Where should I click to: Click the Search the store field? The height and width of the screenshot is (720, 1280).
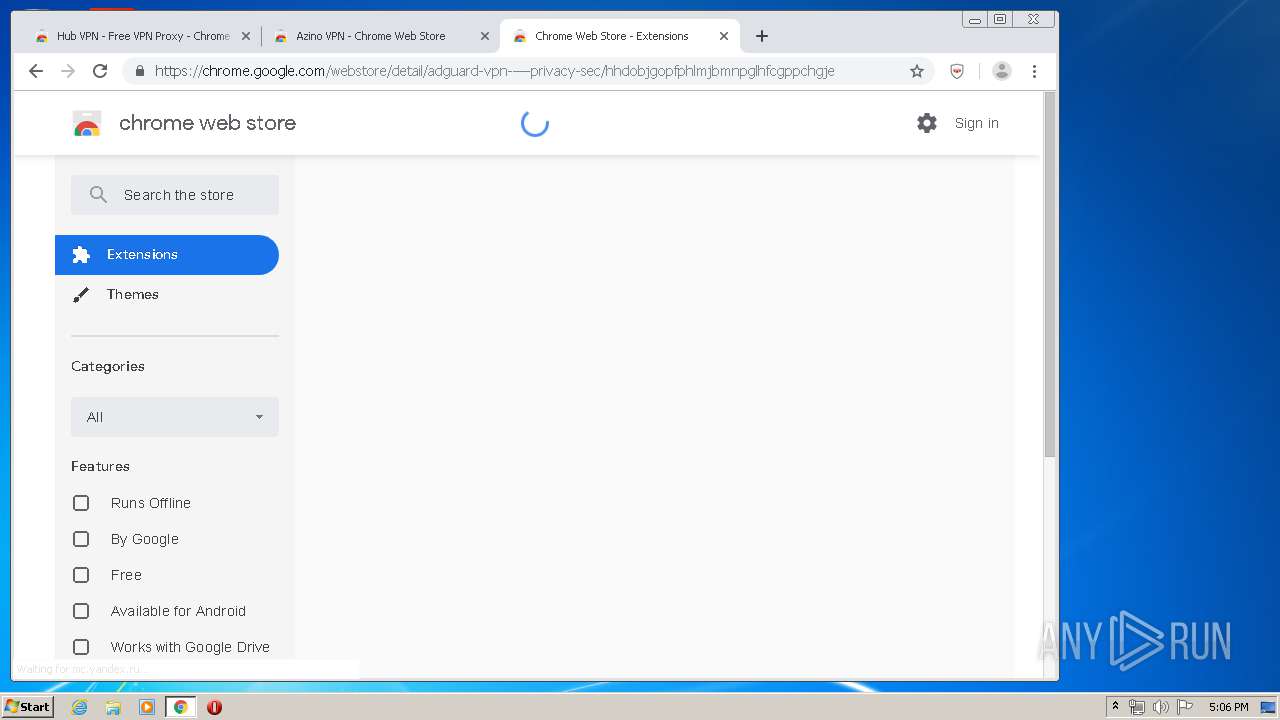pyautogui.click(x=175, y=195)
